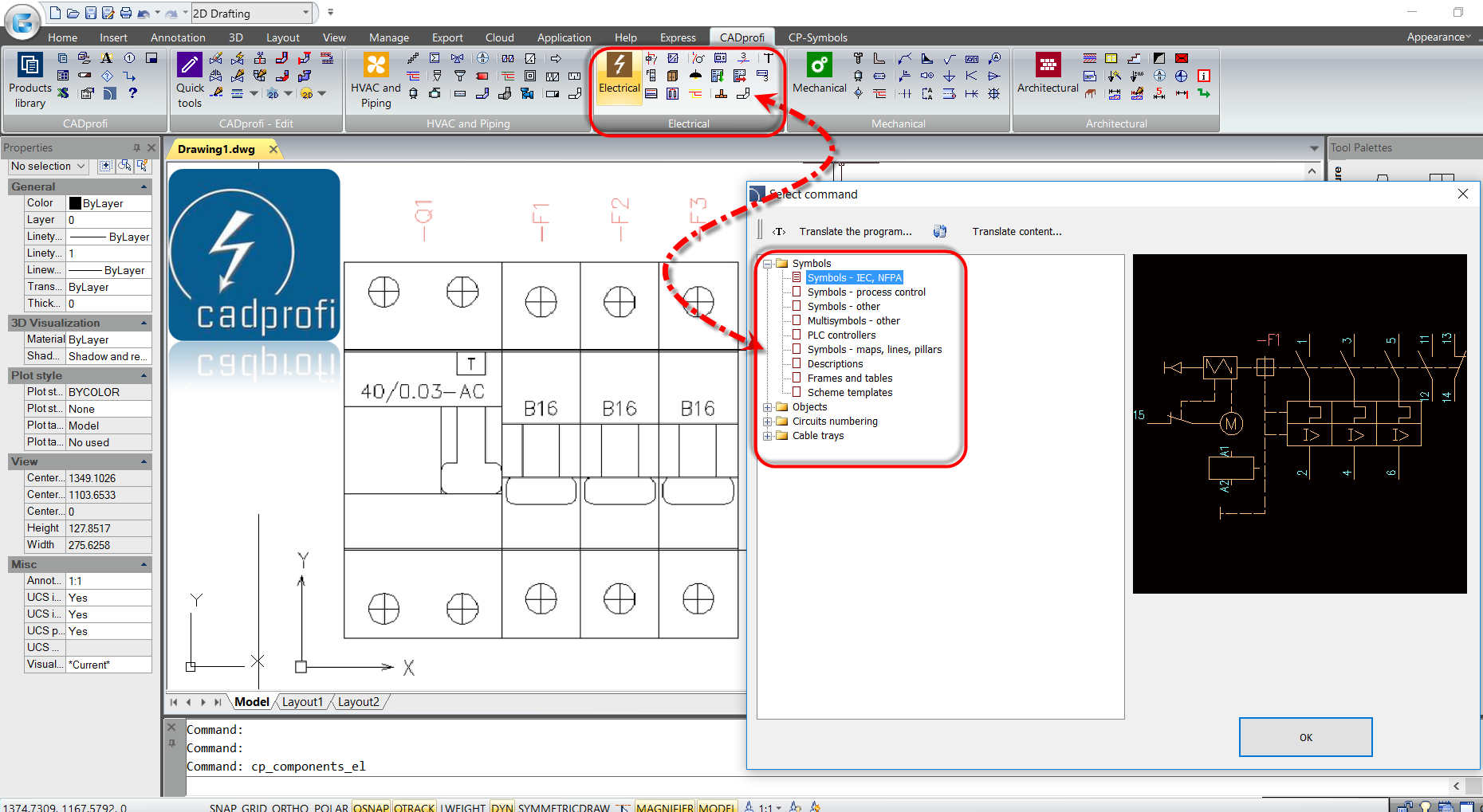Viewport: 1483px width, 812px height.
Task: Enable SNAP in the status bar
Action: tap(223, 807)
